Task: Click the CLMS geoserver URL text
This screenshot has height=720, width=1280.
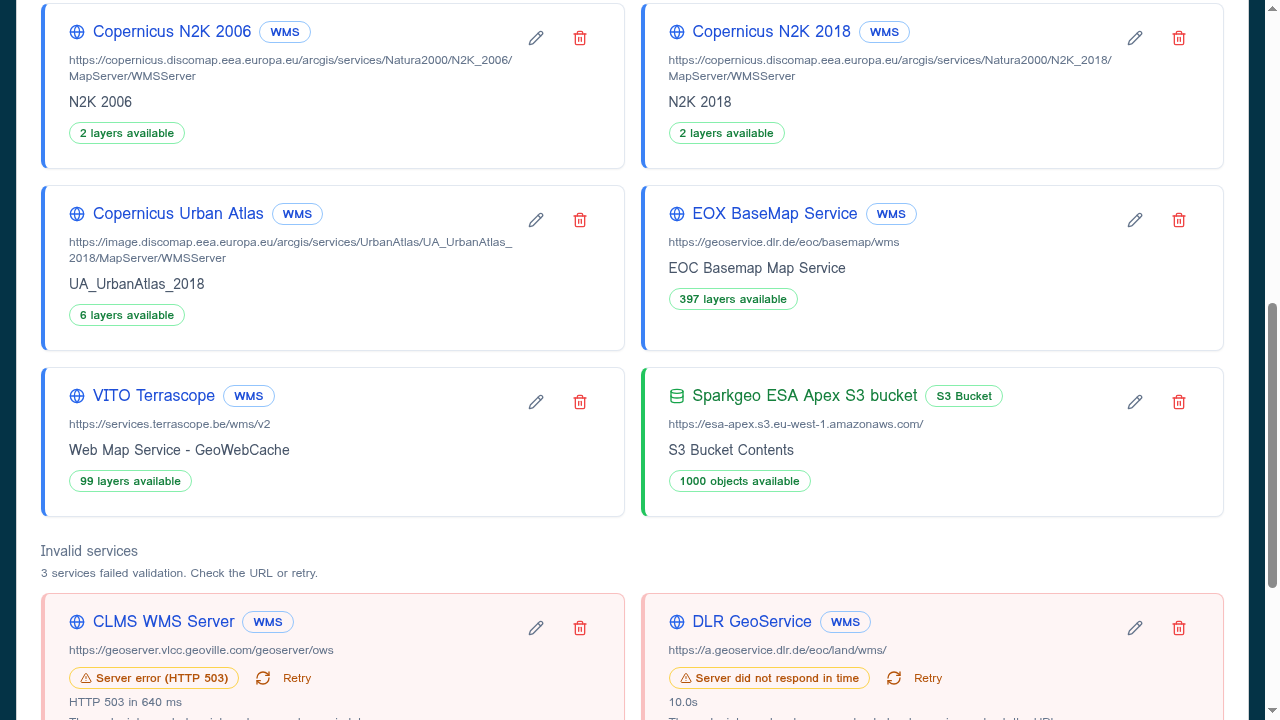Action: coord(201,650)
